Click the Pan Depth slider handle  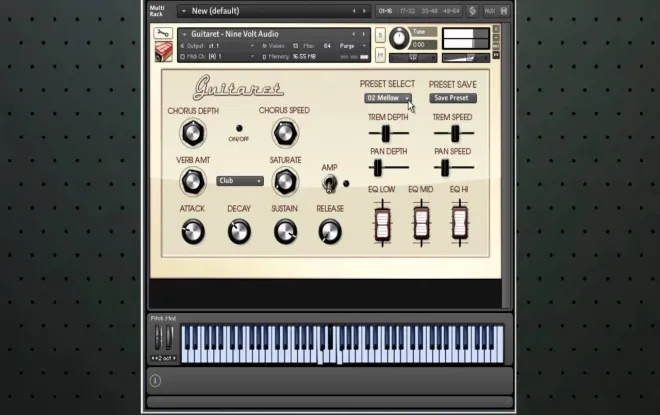(378, 168)
